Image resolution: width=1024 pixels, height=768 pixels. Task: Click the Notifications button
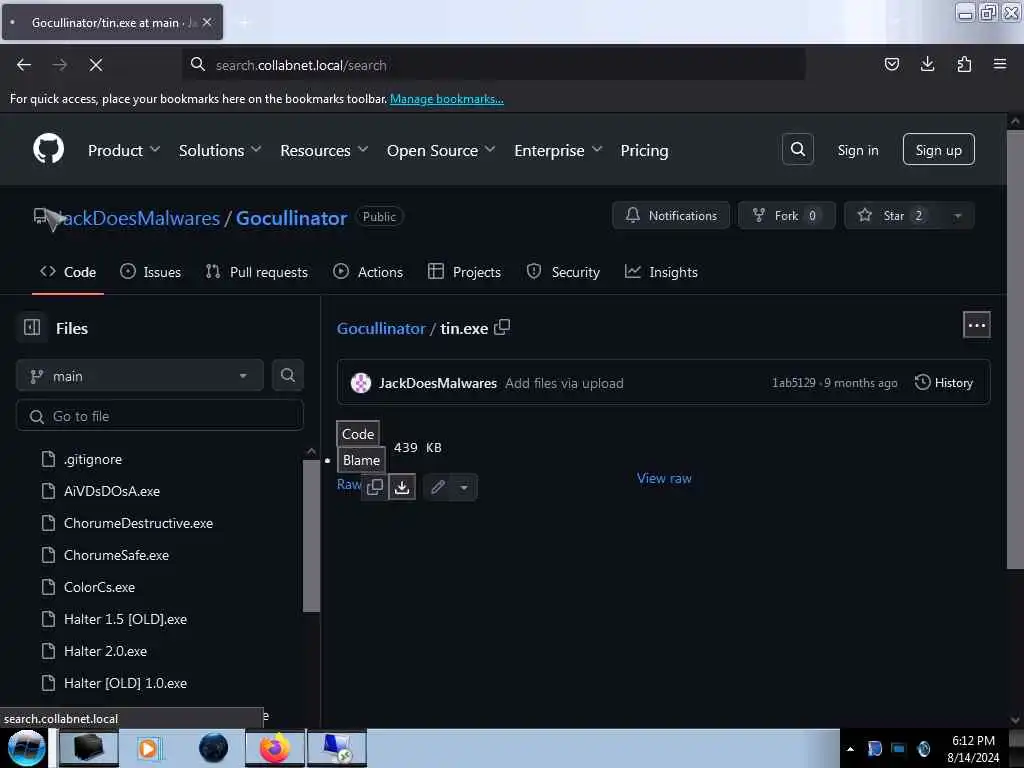click(x=671, y=216)
